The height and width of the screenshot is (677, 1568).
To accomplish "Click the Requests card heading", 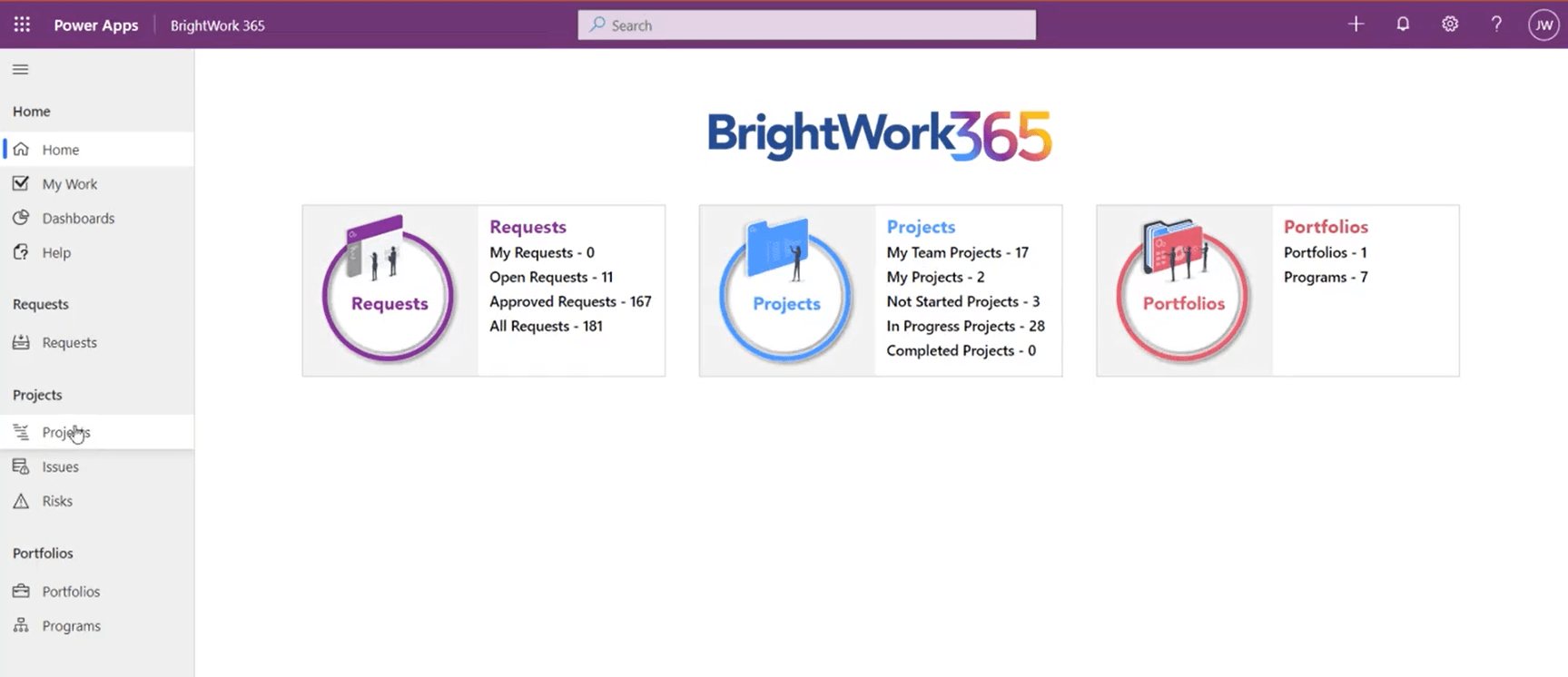I will (x=528, y=227).
